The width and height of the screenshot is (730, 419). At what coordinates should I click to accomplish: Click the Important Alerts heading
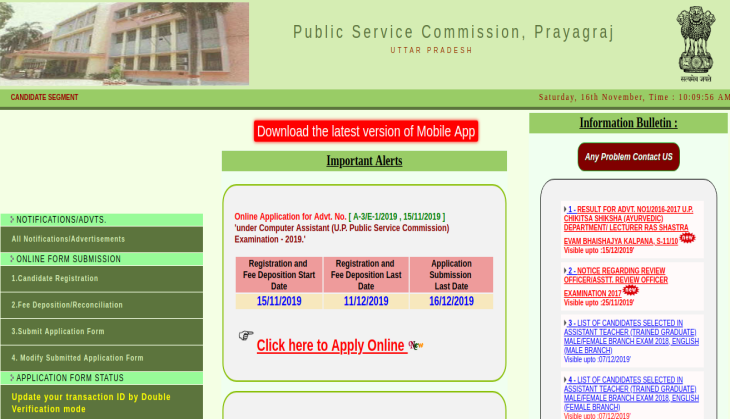point(364,161)
